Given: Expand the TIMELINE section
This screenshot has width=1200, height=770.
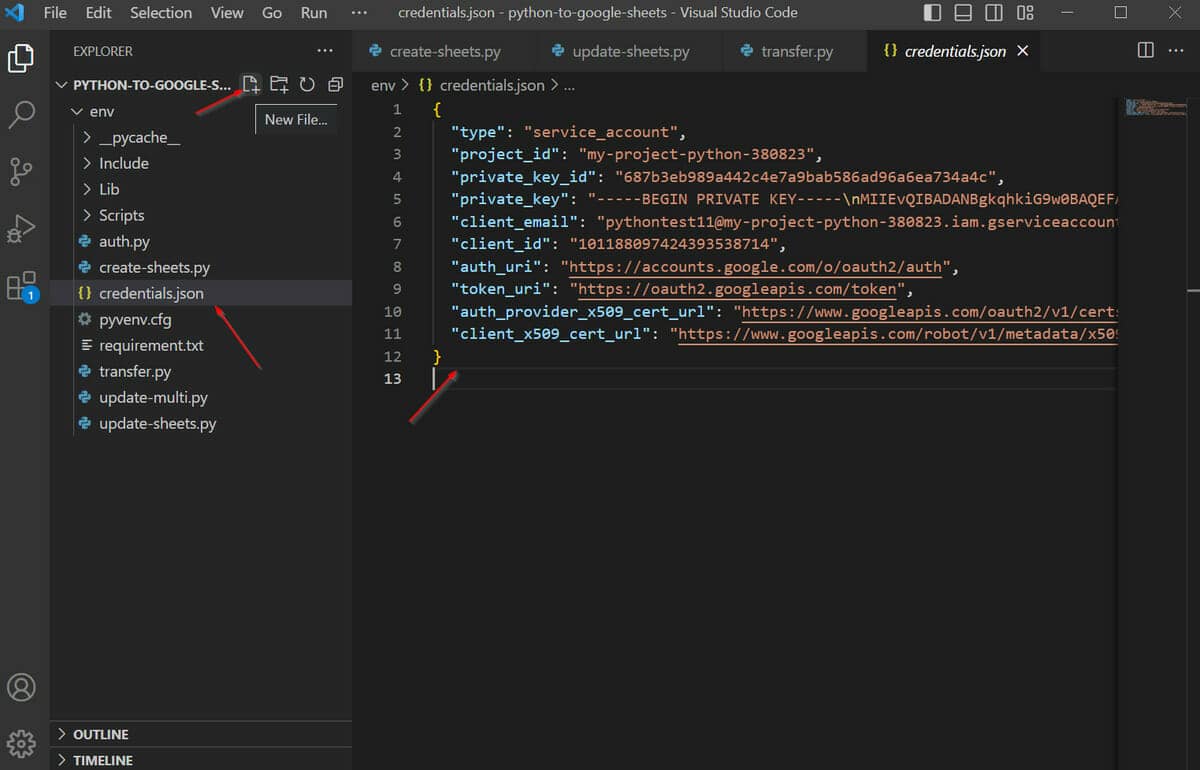Looking at the screenshot, I should click(x=200, y=760).
